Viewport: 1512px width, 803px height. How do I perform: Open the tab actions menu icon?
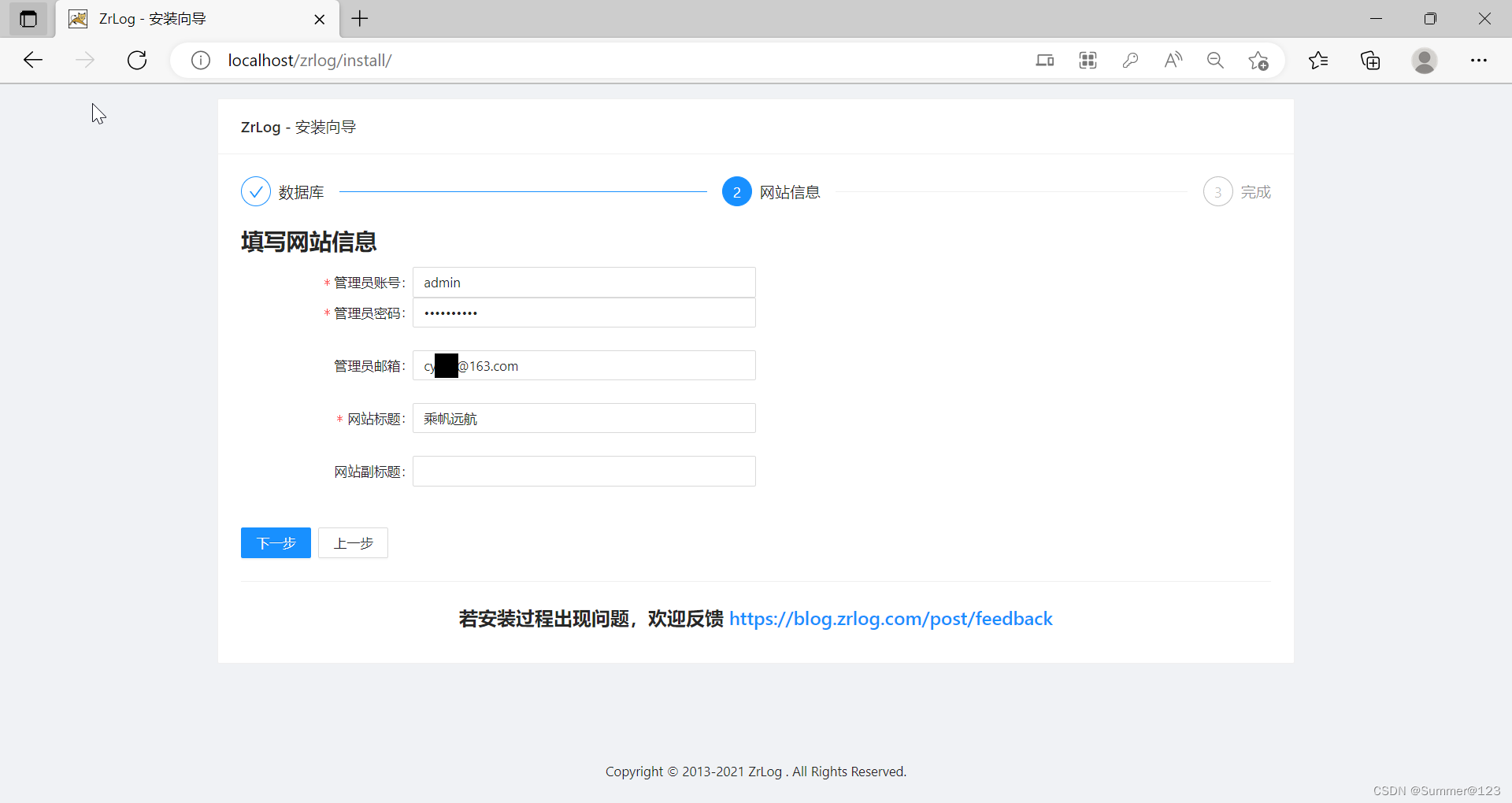tap(28, 19)
